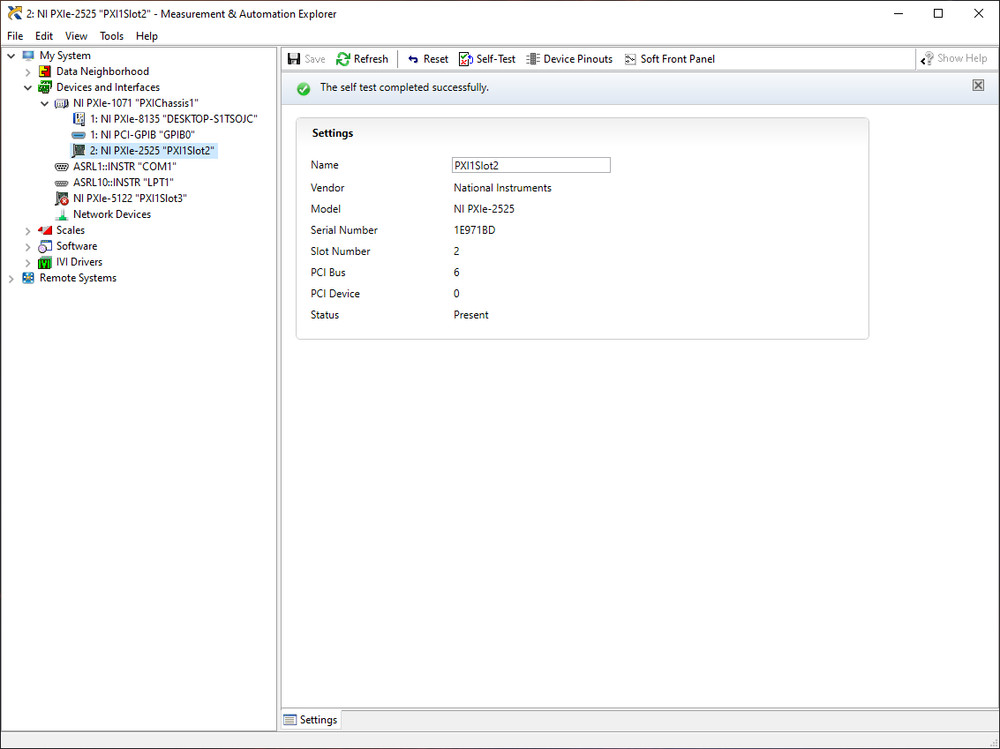Click the My System computer icon

28,56
